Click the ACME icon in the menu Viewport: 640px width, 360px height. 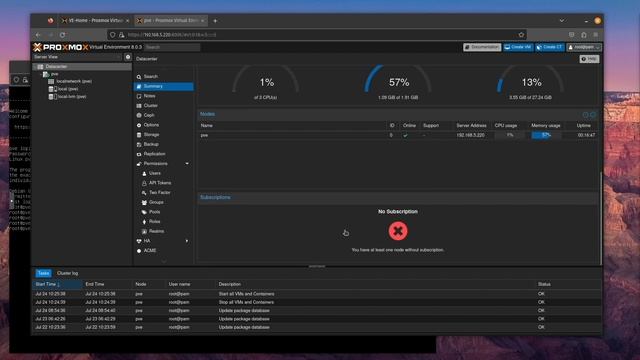pyautogui.click(x=139, y=251)
